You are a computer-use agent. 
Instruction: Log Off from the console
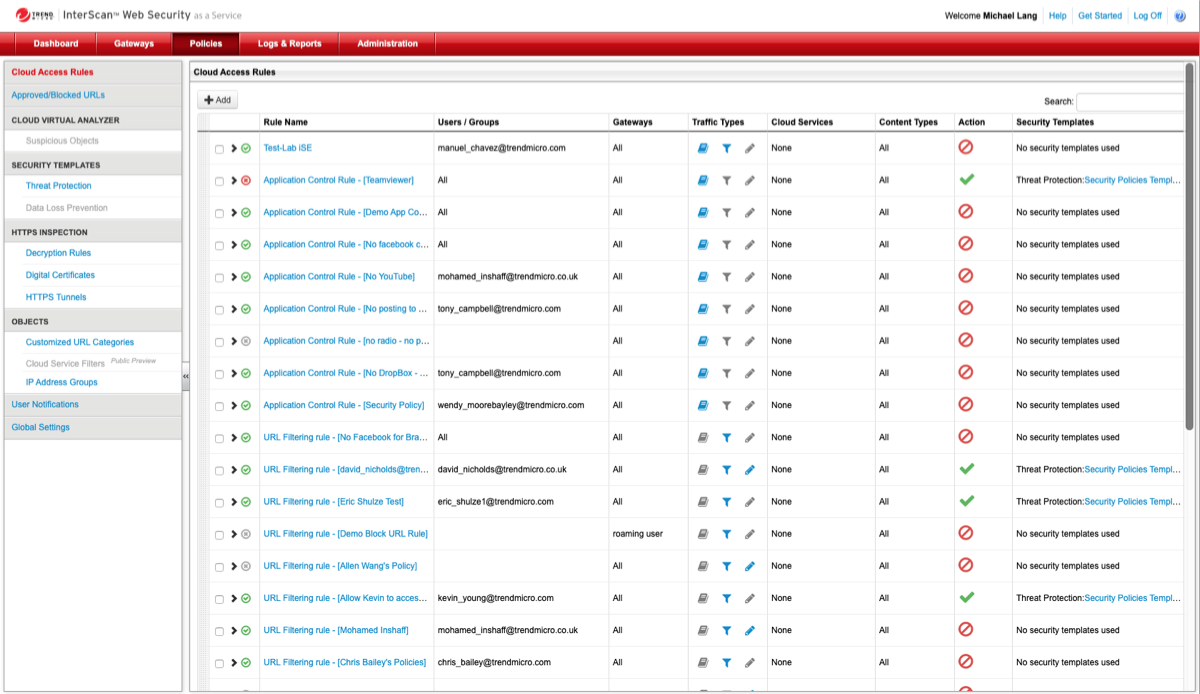[1148, 16]
